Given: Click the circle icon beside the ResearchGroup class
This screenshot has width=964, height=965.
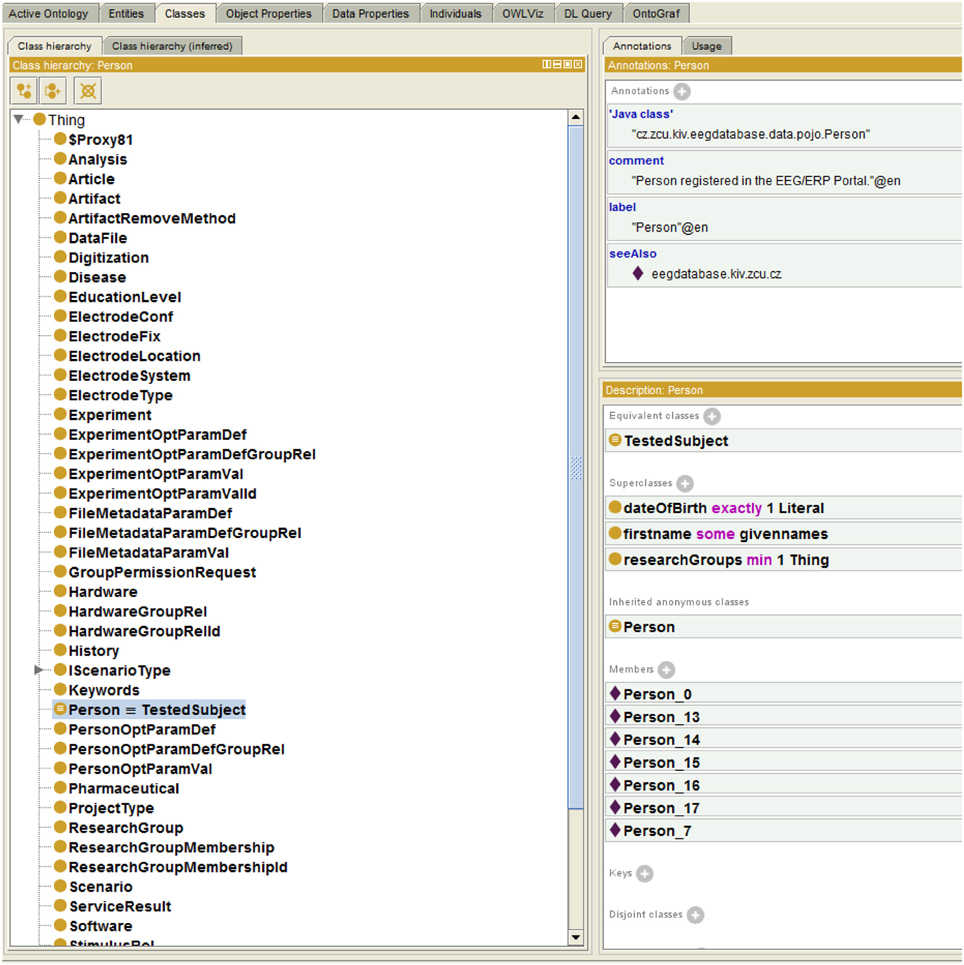Looking at the screenshot, I should tap(60, 827).
